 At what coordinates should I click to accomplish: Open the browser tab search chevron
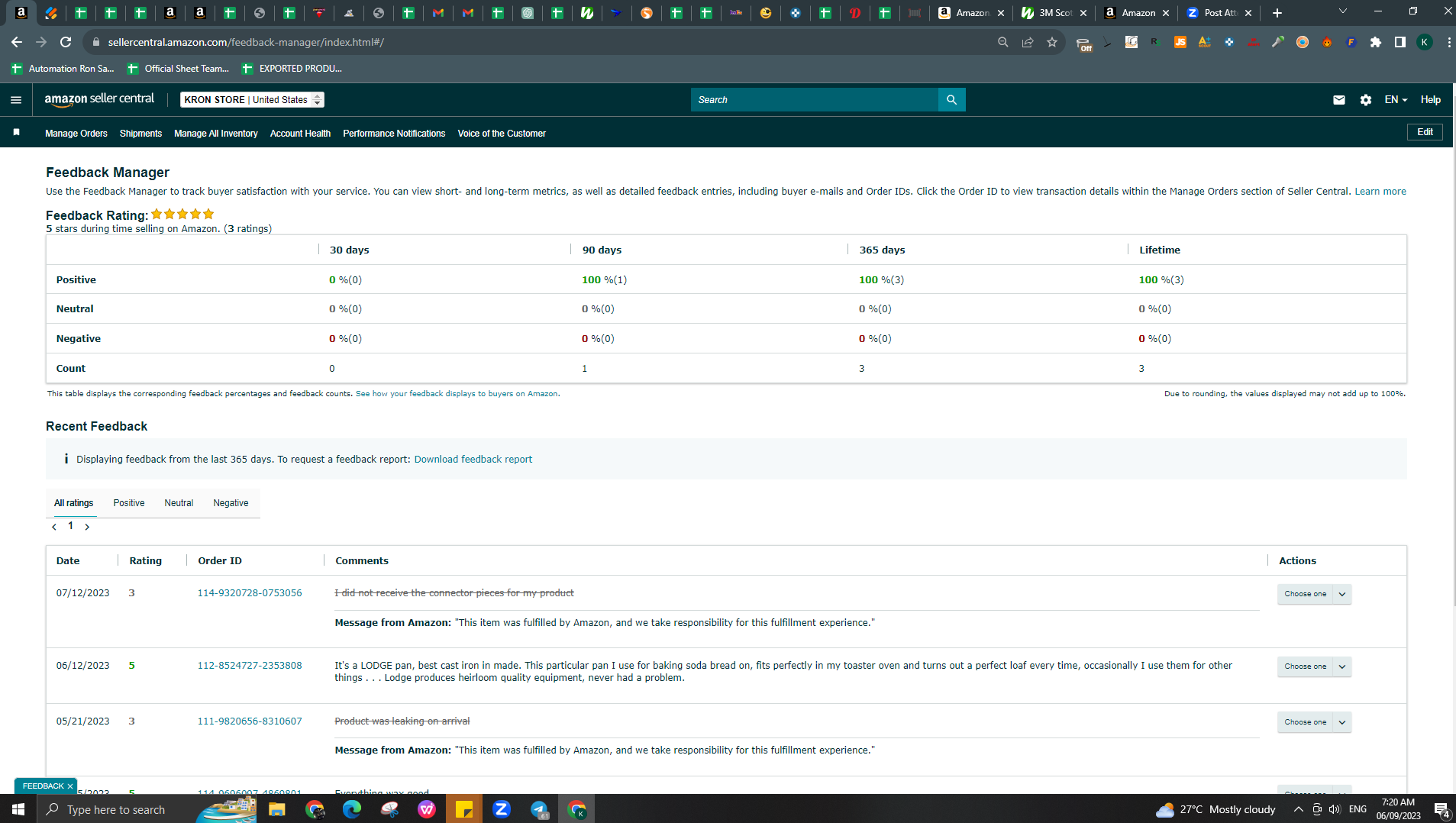(x=1343, y=11)
